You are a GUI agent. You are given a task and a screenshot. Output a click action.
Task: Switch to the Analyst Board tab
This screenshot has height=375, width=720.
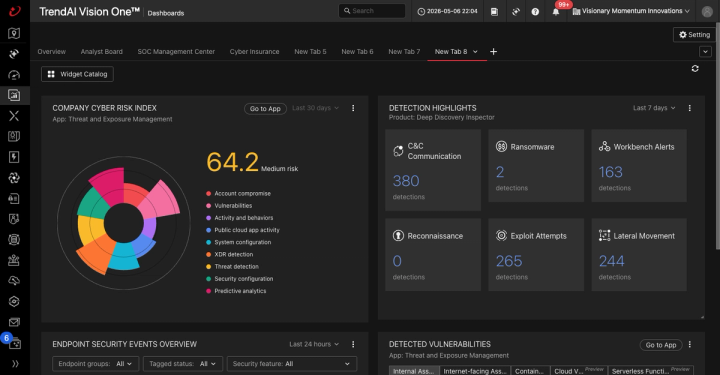tap(101, 51)
